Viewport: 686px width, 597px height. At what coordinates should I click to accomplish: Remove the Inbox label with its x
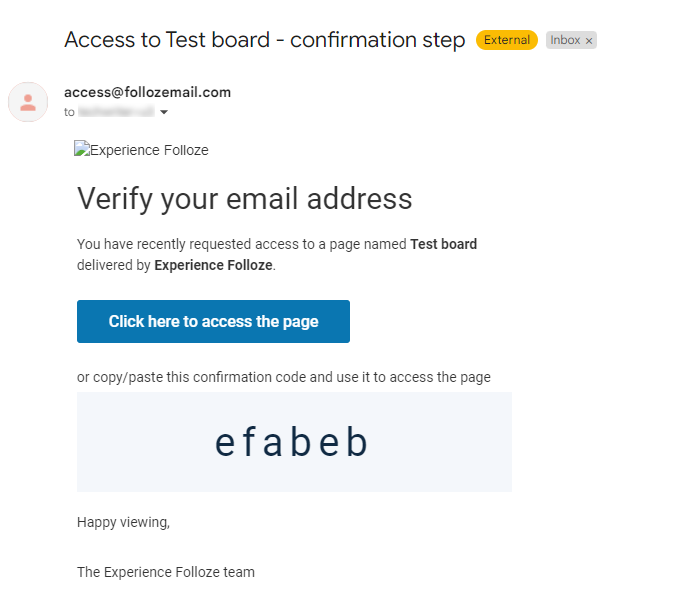pyautogui.click(x=589, y=41)
